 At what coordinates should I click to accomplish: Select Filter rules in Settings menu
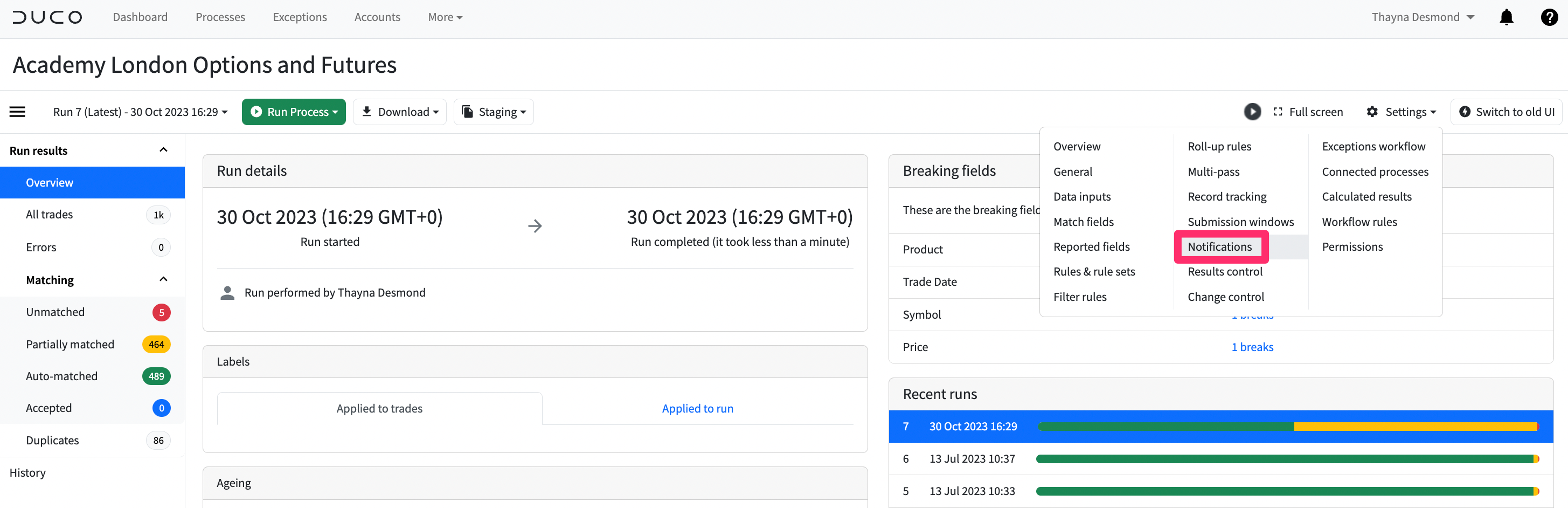[1080, 297]
